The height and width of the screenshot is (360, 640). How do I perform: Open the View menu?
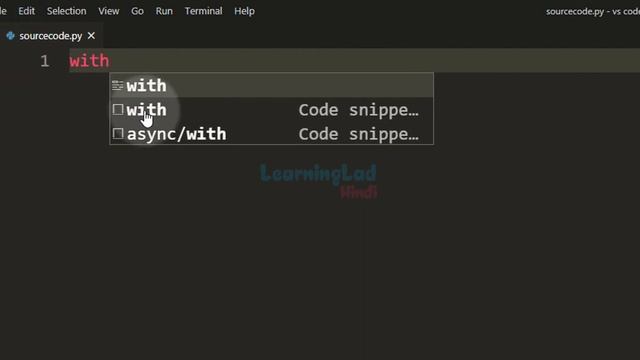pos(109,11)
